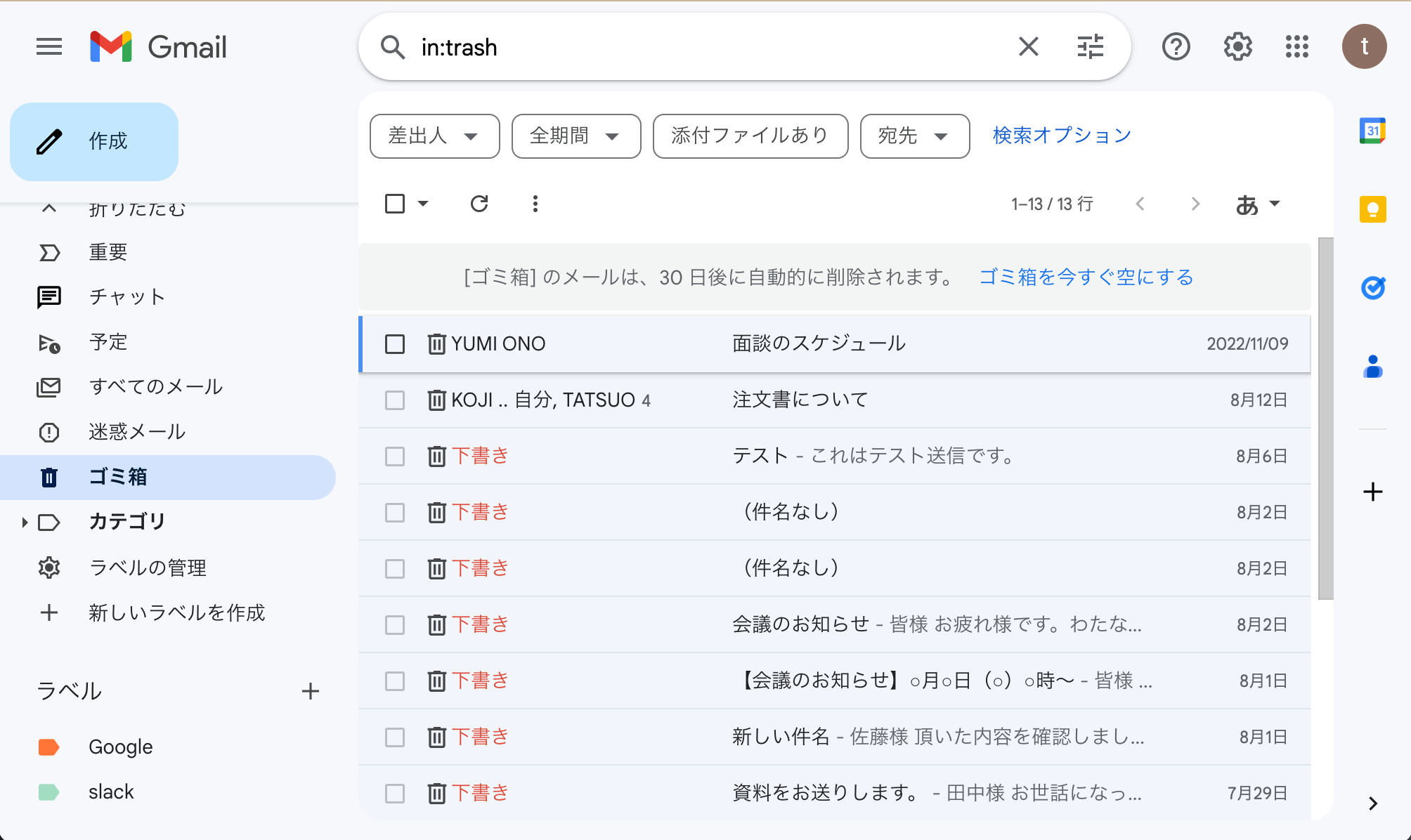Clear the in:trash search query
Image resolution: width=1411 pixels, height=840 pixels.
pos(1028,47)
